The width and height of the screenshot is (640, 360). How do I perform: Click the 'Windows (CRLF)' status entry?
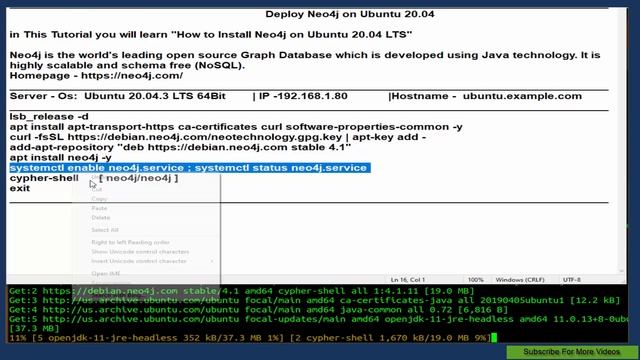520,280
